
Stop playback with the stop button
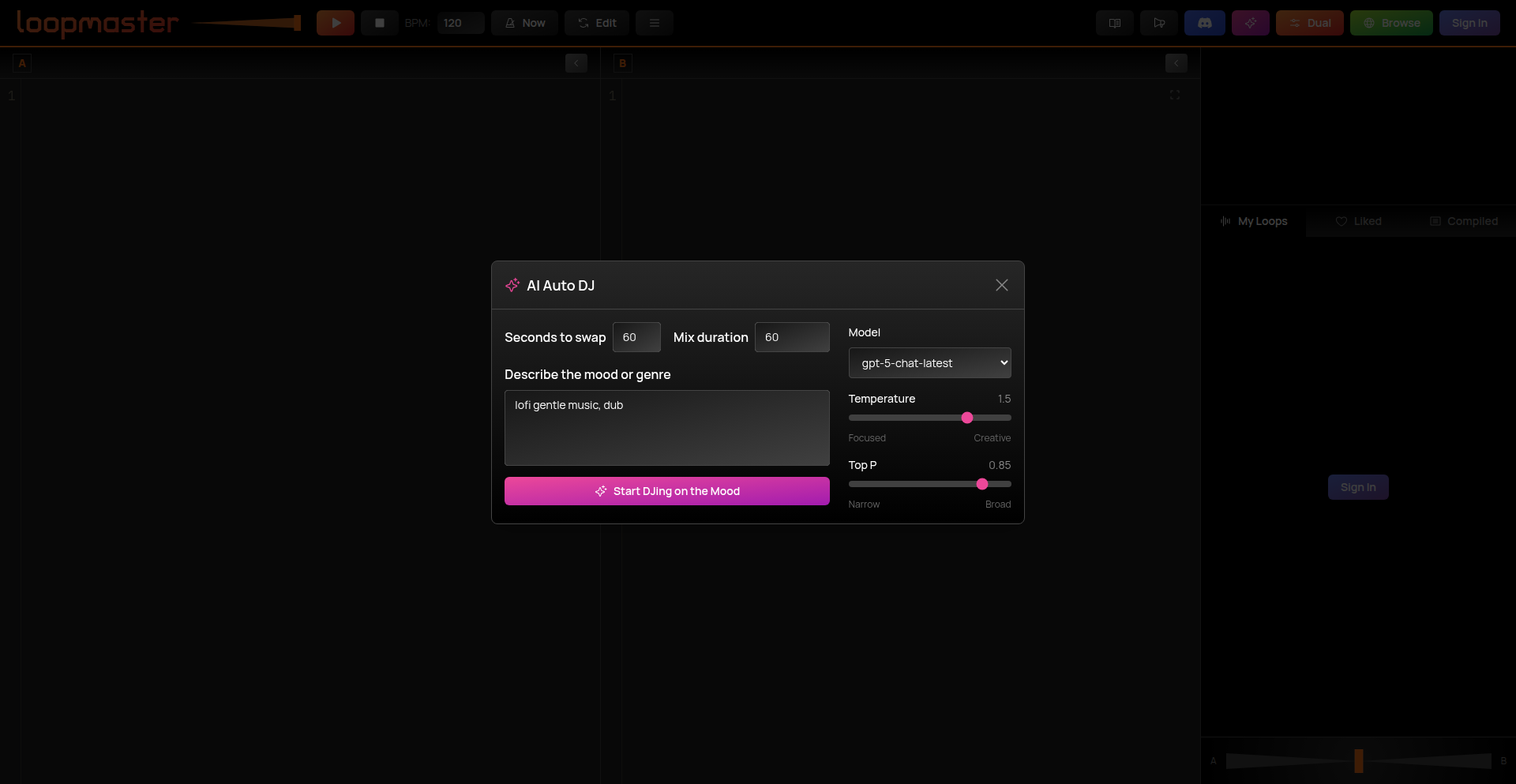click(379, 23)
